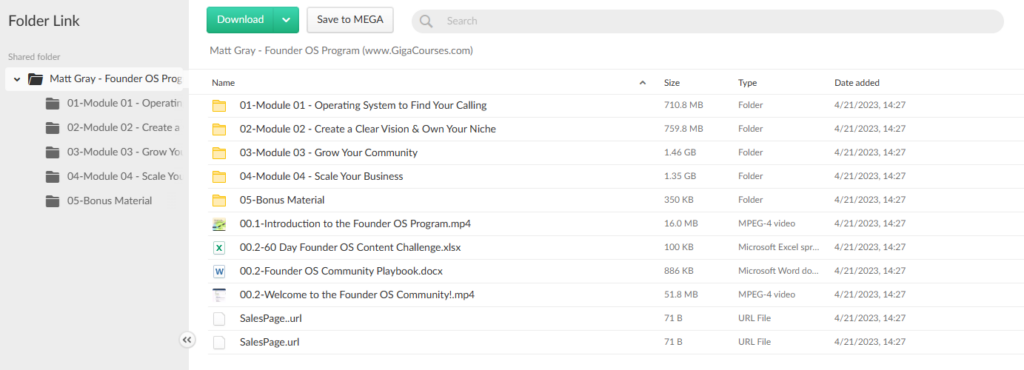Focus the Search input field
1024x370 pixels.
pos(718,21)
